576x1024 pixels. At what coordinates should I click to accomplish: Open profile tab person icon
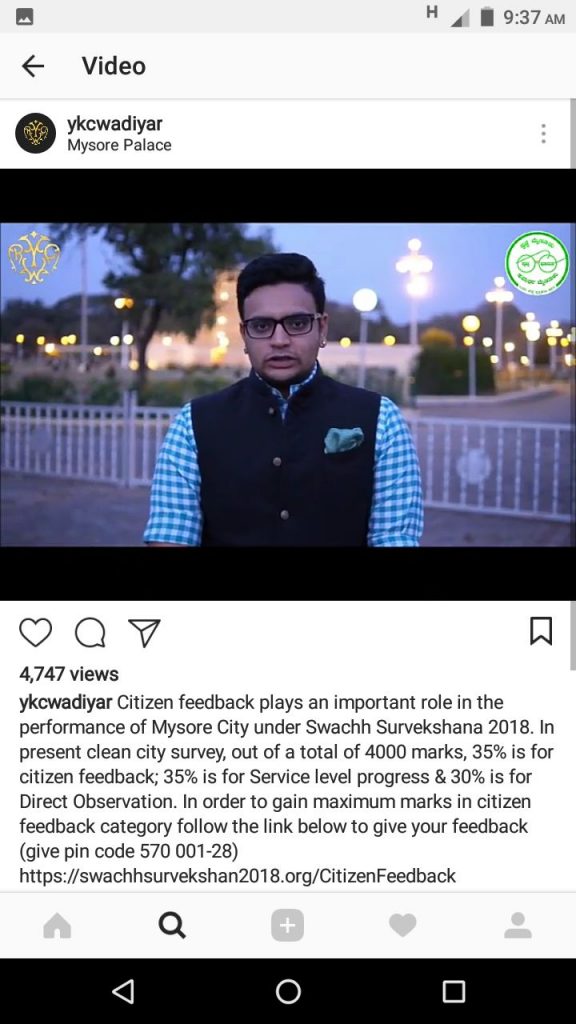tap(518, 925)
